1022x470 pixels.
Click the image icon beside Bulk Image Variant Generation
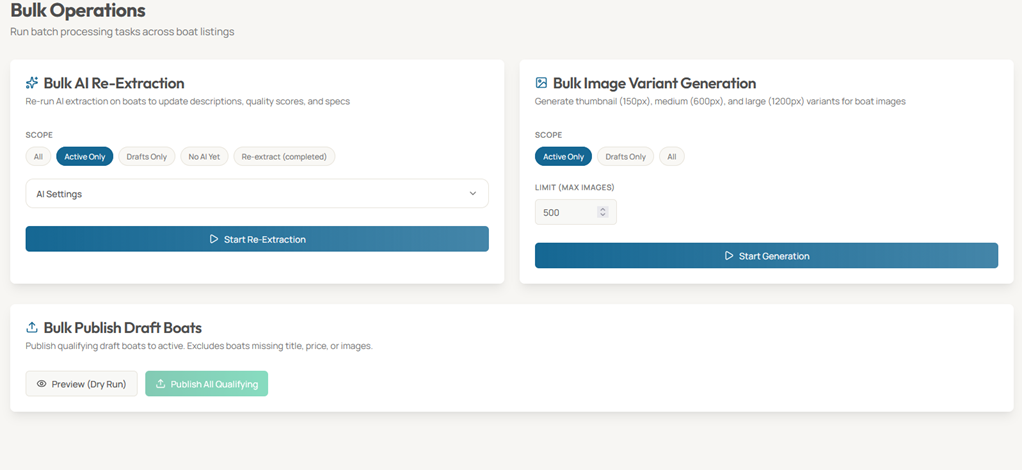pos(541,83)
